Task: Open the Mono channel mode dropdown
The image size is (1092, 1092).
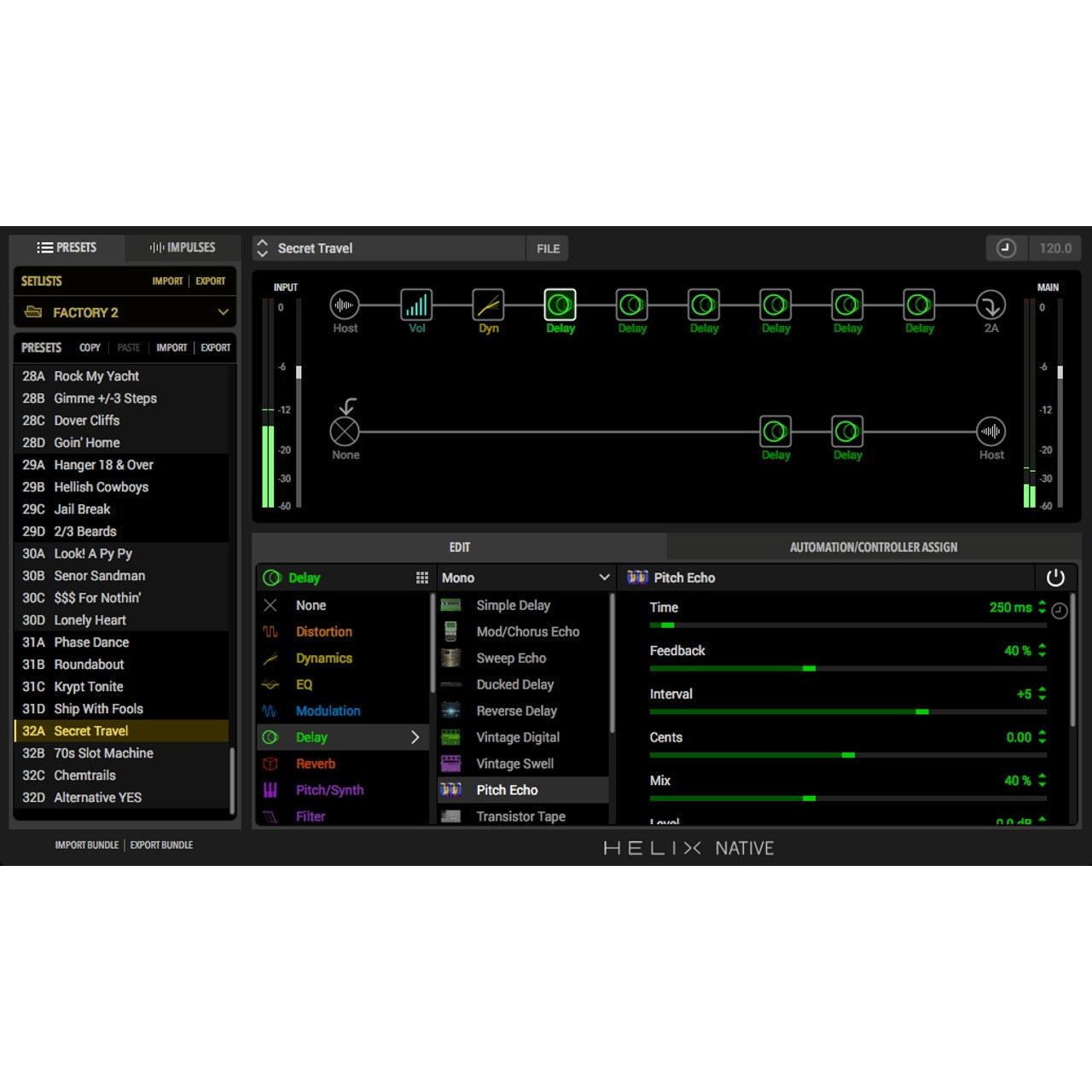Action: pyautogui.click(x=524, y=578)
